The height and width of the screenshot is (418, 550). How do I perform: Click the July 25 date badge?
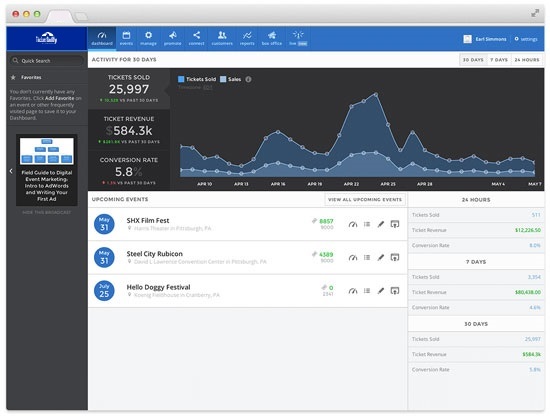pos(104,290)
